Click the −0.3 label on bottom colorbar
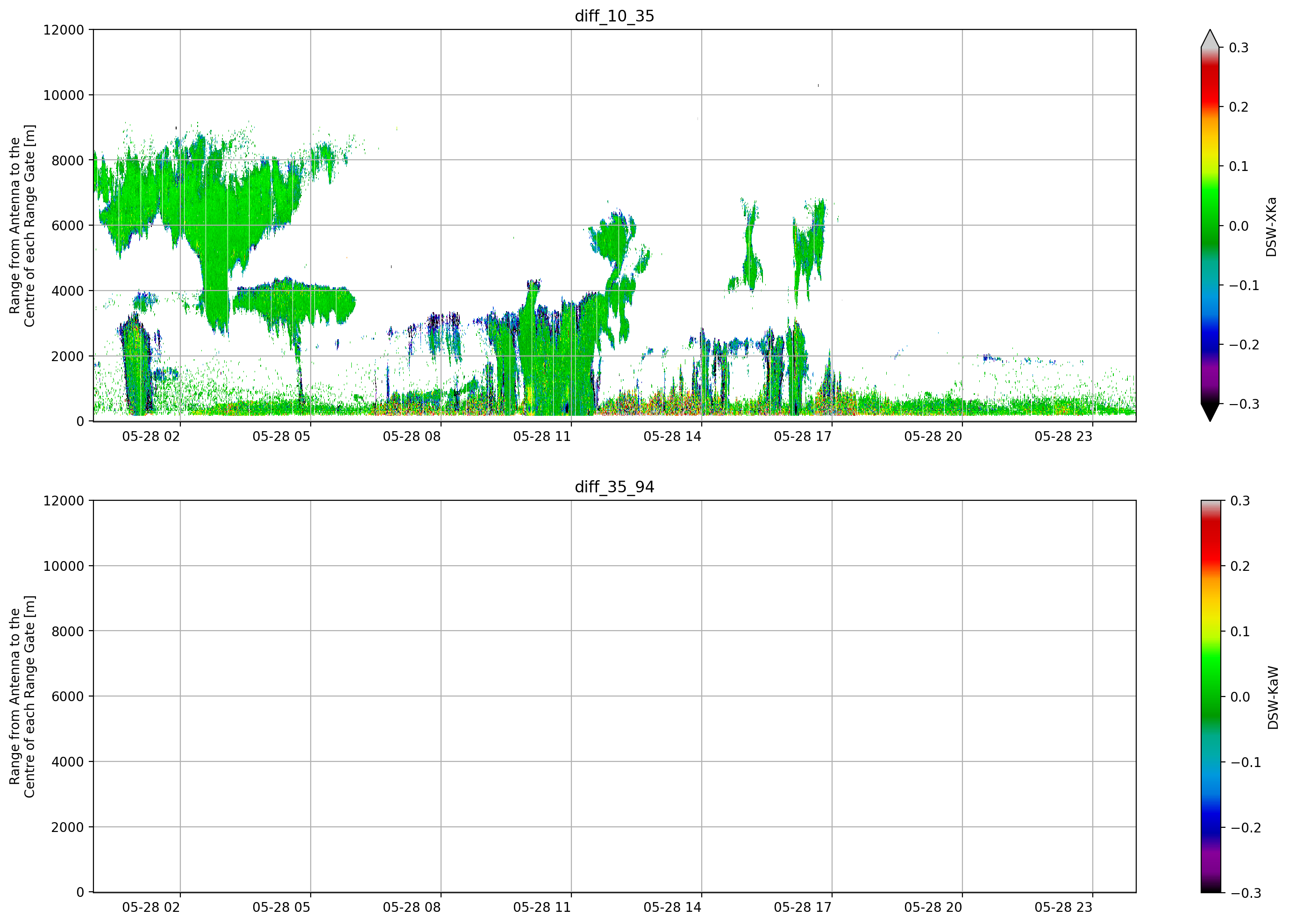This screenshot has width=1289, height=924. 1246,893
